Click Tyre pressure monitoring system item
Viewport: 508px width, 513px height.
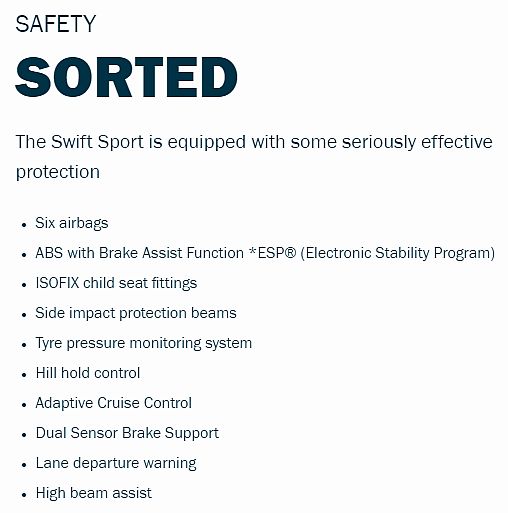[144, 343]
